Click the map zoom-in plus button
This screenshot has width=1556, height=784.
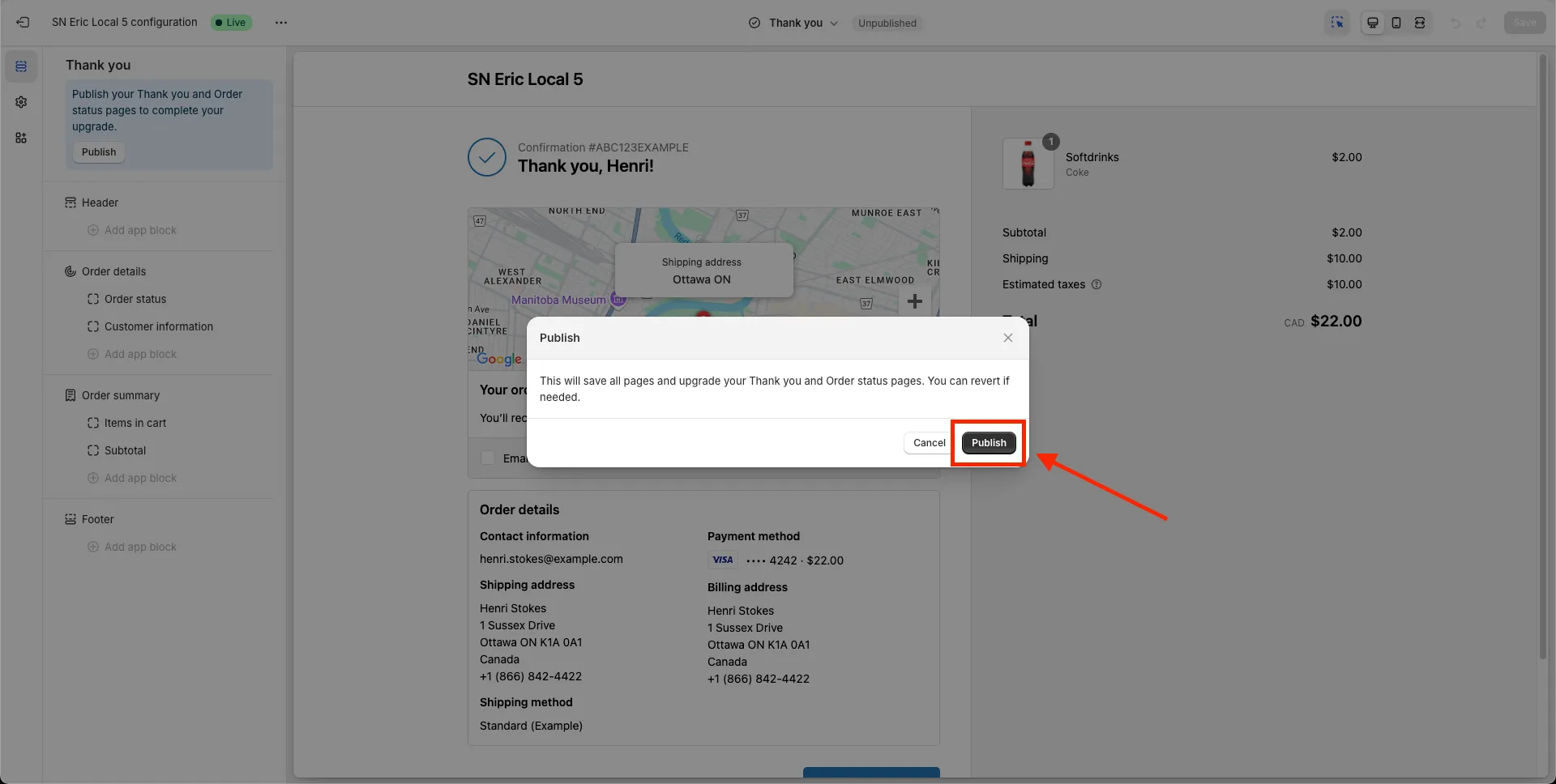click(x=915, y=301)
